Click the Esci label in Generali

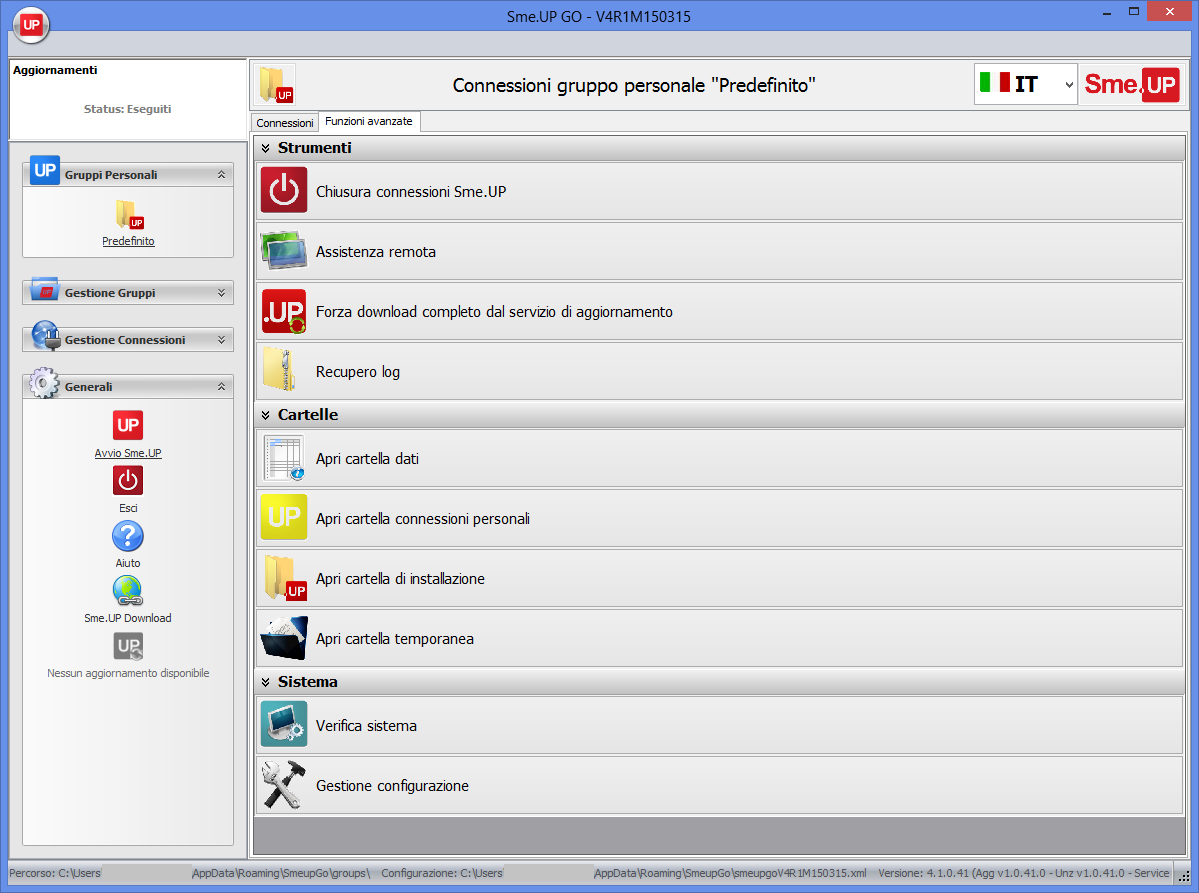128,508
